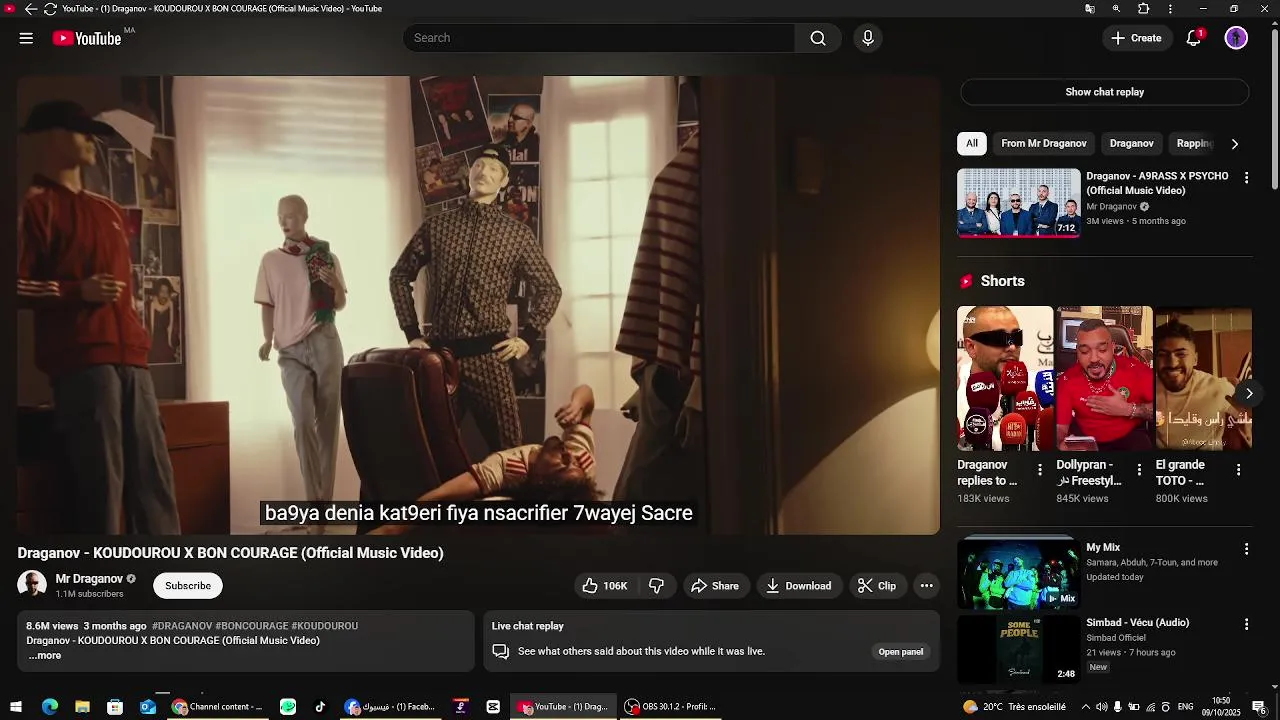The width and height of the screenshot is (1280, 720).
Task: Open File Explorer from the taskbar
Action: click(x=83, y=707)
